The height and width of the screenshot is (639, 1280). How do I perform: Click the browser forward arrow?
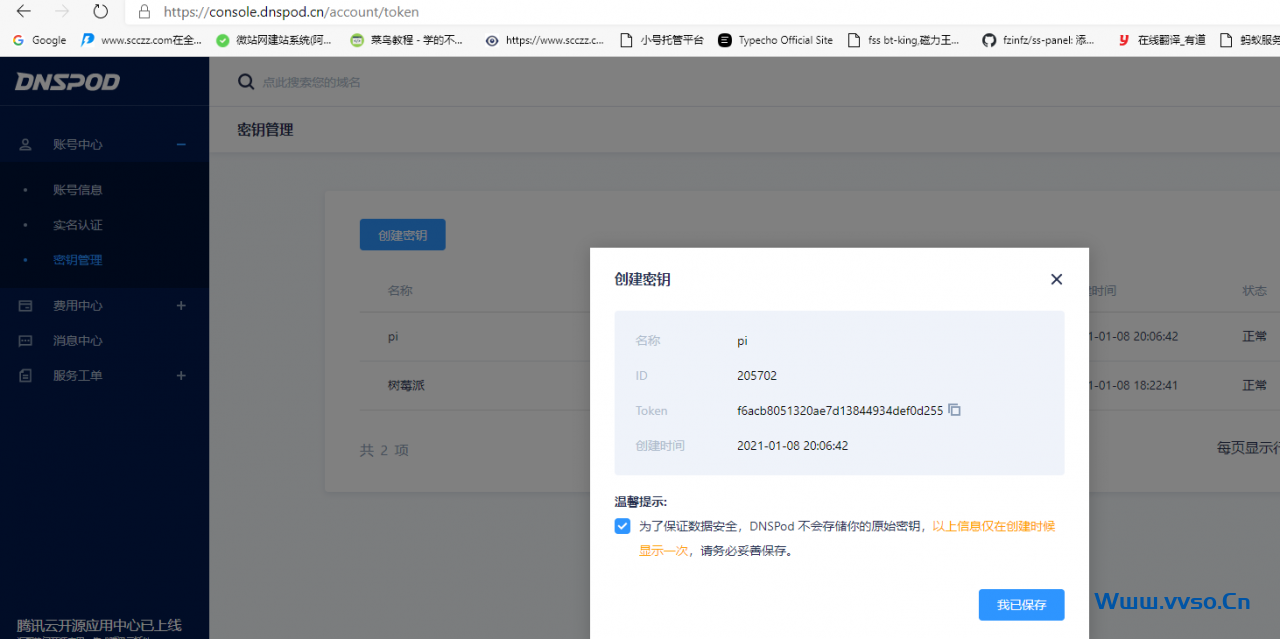[x=62, y=12]
